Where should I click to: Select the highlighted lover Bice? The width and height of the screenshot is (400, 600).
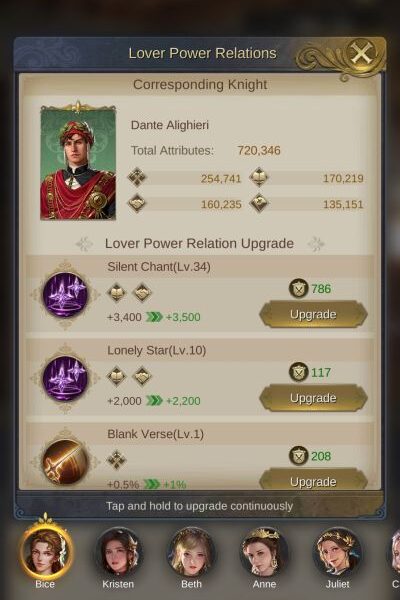(46, 552)
